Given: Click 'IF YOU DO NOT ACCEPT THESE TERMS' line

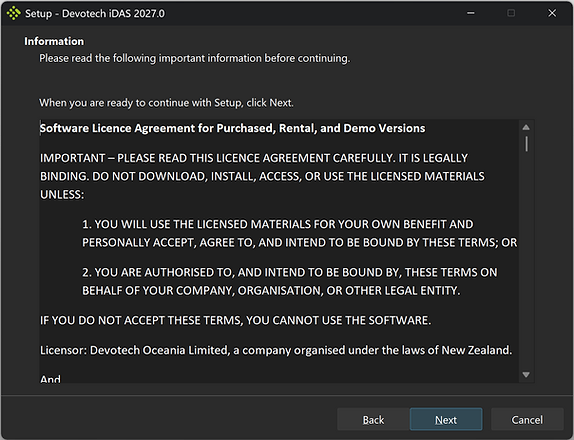Looking at the screenshot, I should (235, 320).
